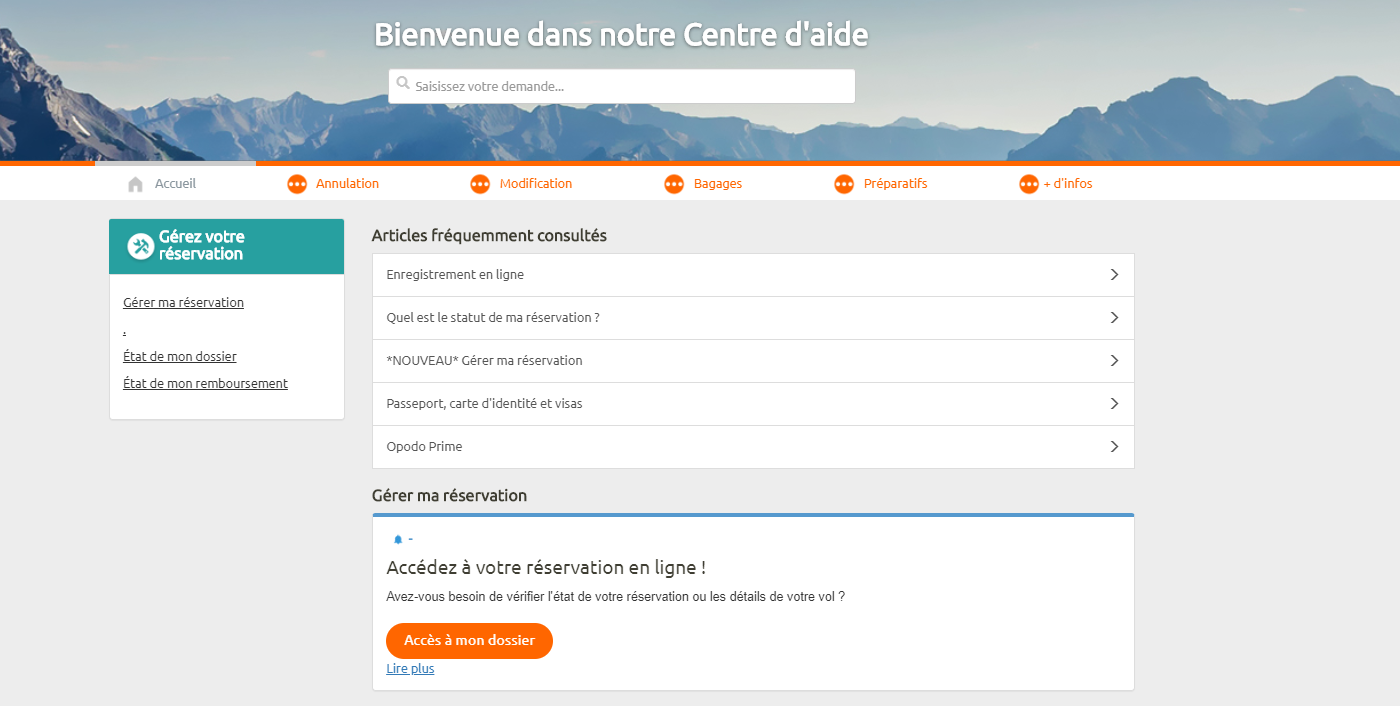
Task: Follow the Lire plus link
Action: pos(410,669)
